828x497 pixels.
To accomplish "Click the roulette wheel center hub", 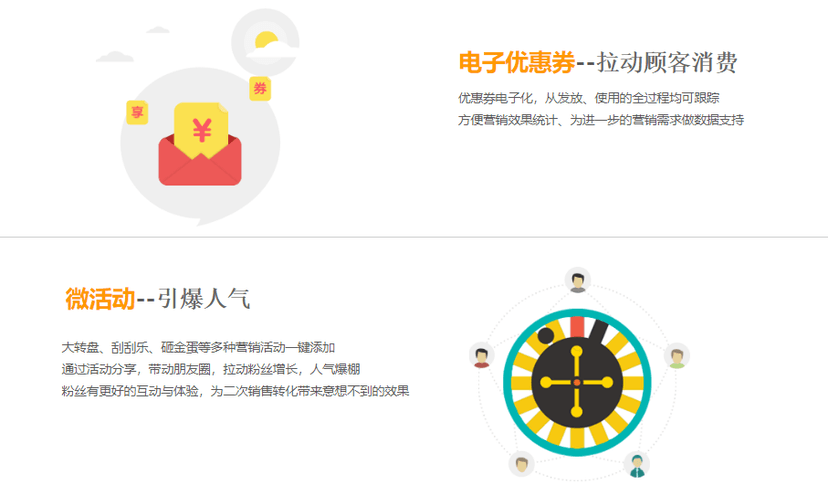I will [x=577, y=382].
